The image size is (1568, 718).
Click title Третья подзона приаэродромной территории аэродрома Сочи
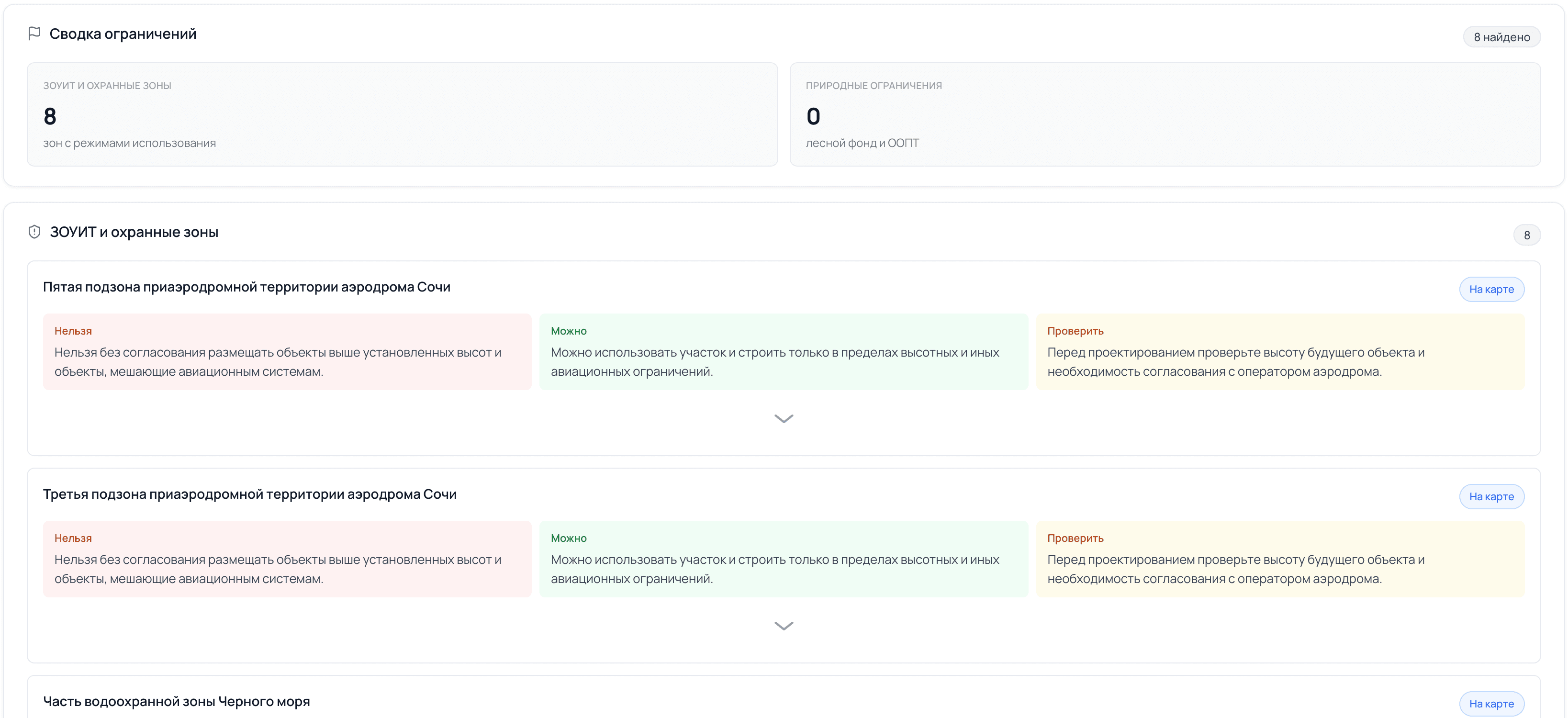tap(249, 494)
